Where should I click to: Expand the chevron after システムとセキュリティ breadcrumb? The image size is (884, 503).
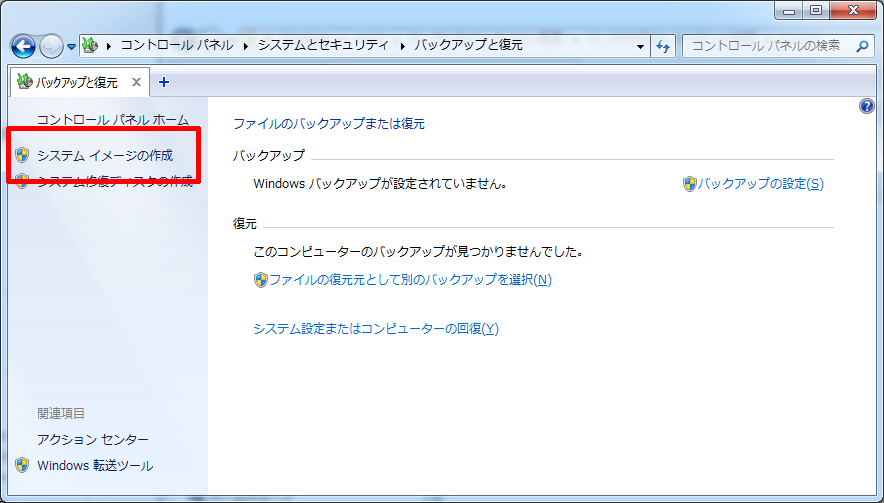coord(404,46)
